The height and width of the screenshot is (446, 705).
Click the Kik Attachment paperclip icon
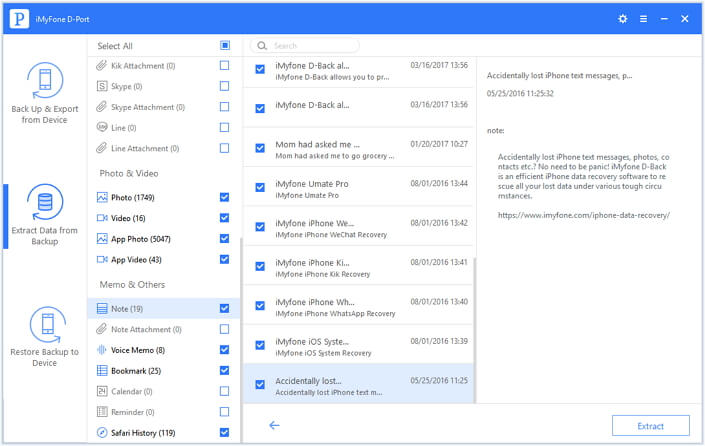coord(102,66)
